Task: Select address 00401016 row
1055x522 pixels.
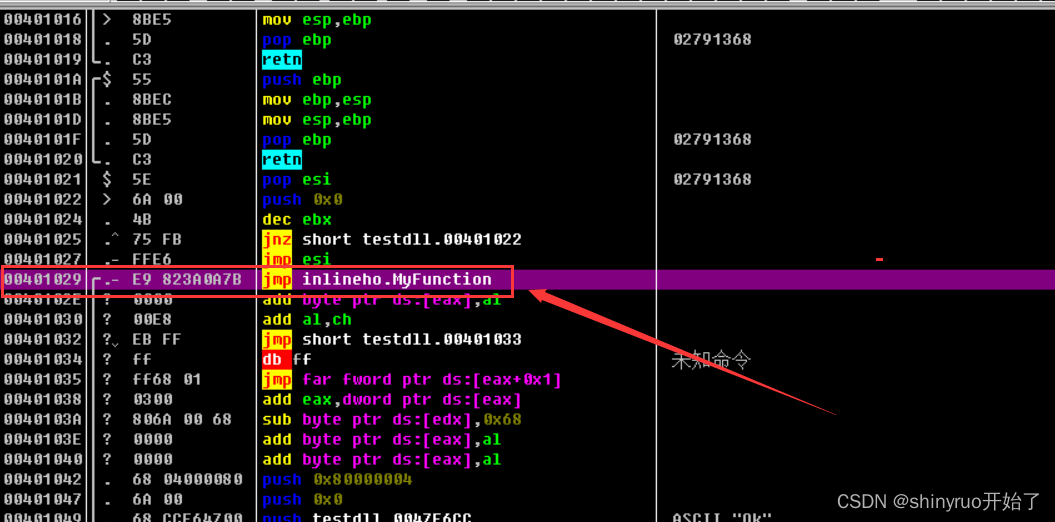Action: tap(528, 20)
